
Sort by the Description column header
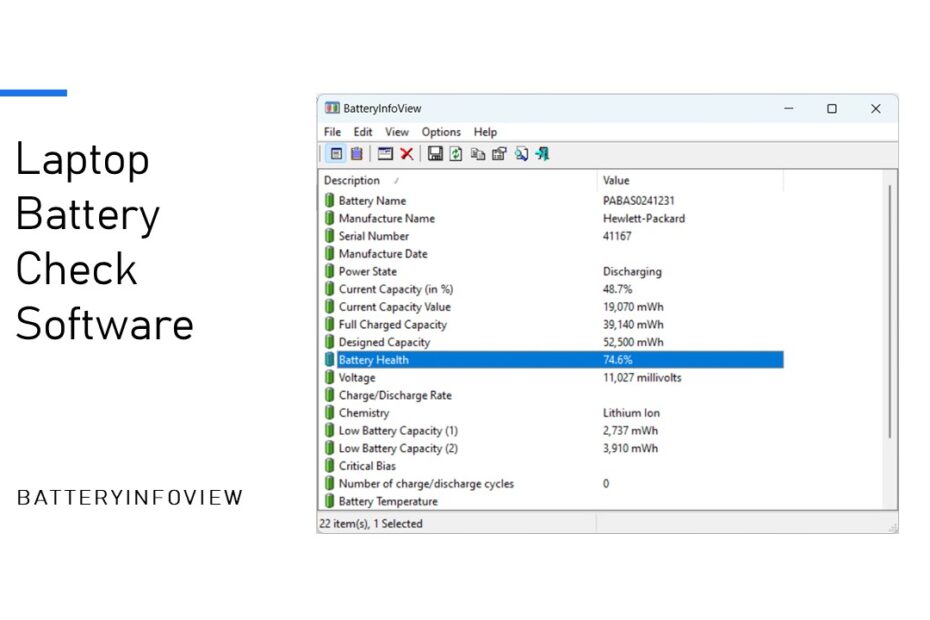tap(458, 180)
